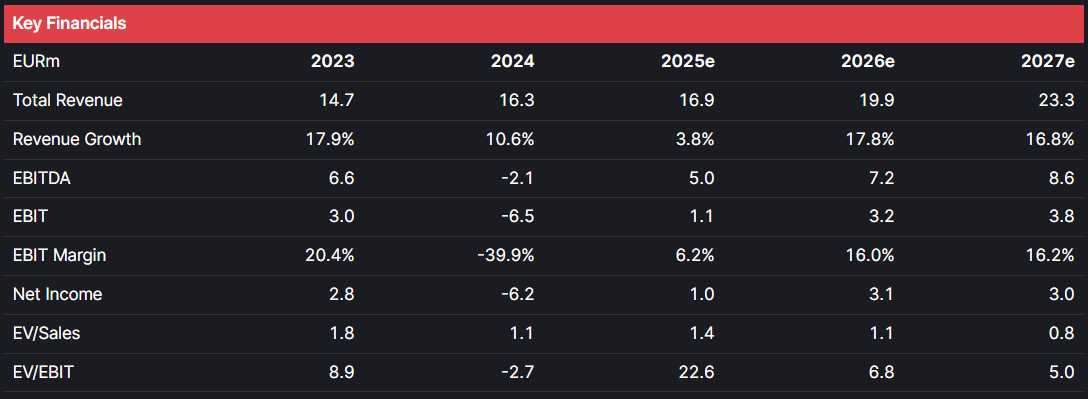The image size is (1088, 399).
Task: Select the 2023 Revenue Growth value 17.9%
Action: click(330, 139)
